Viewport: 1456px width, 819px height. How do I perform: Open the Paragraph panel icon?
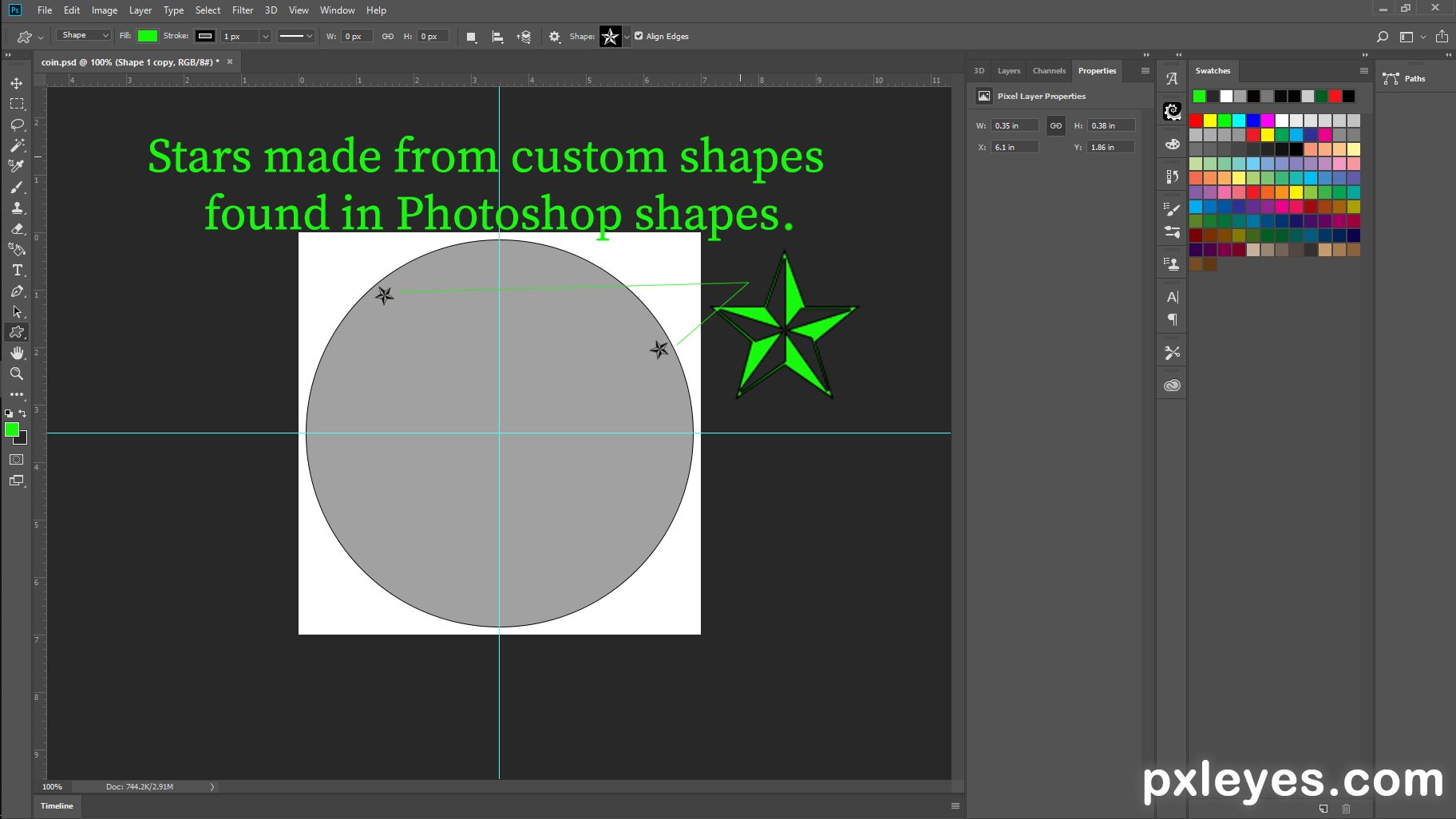point(1172,319)
